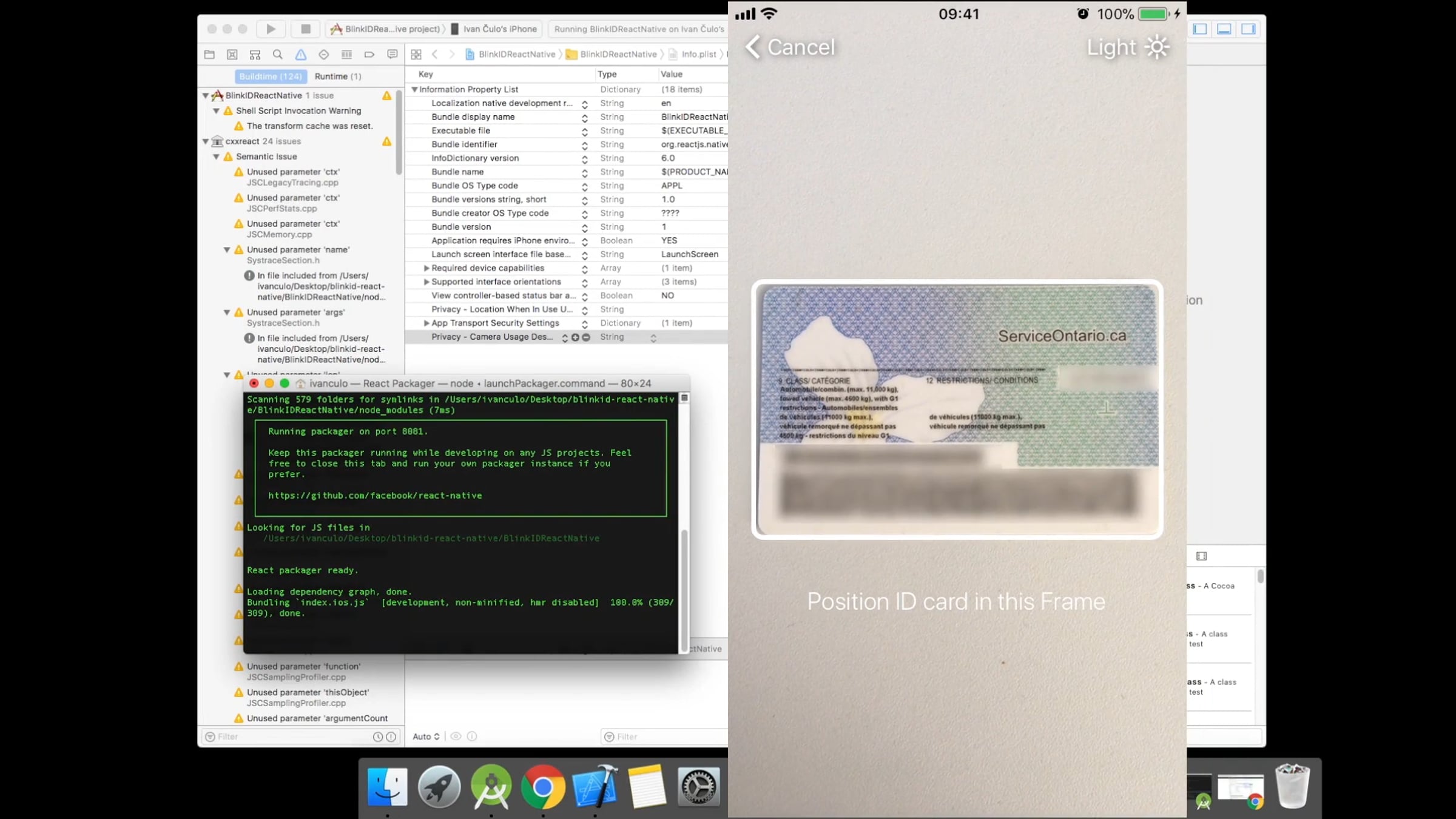Expand the App Transport Security Settings row
Screen dimensions: 1456x819
tap(426, 323)
